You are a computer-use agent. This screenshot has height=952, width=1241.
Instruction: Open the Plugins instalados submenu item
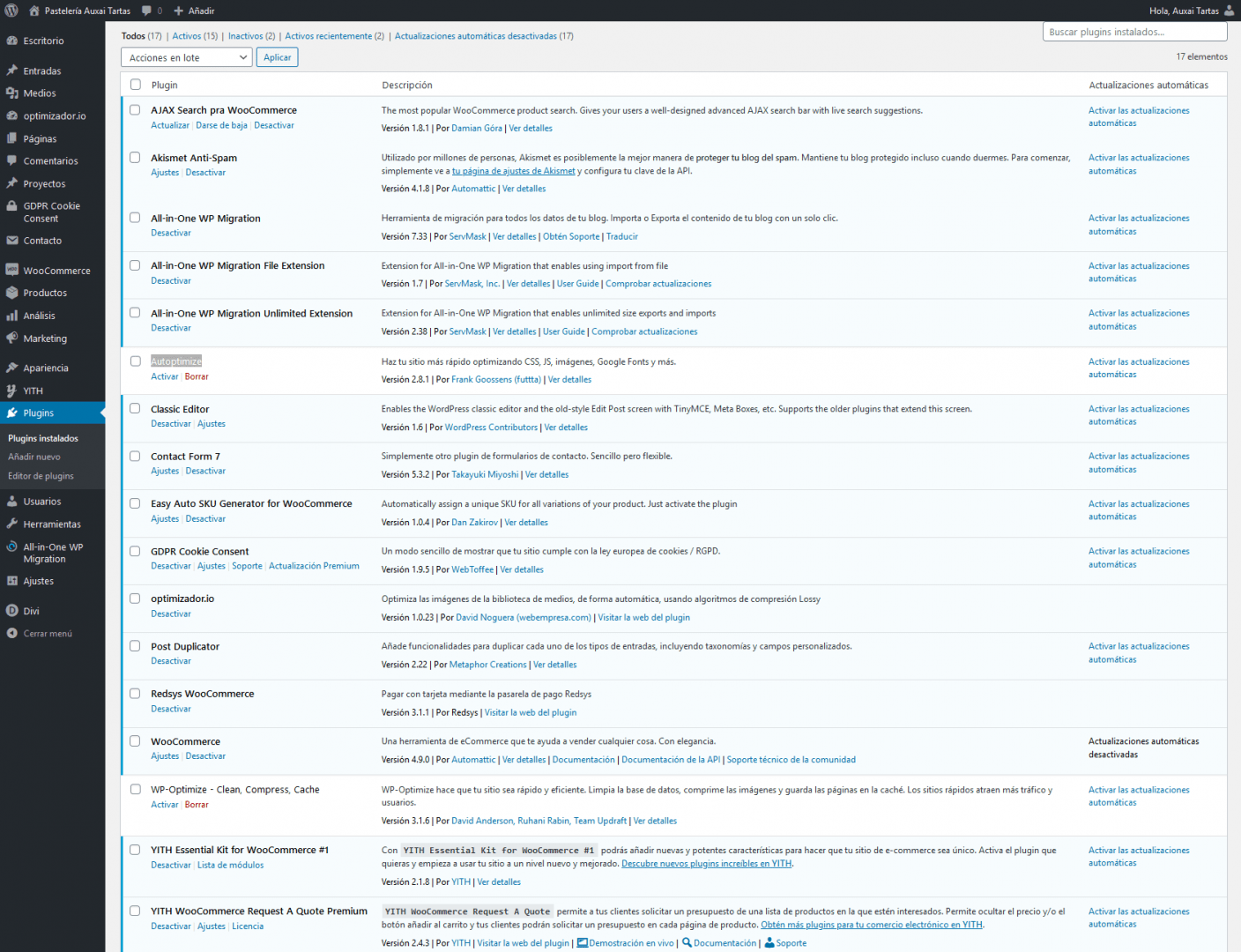tap(43, 438)
